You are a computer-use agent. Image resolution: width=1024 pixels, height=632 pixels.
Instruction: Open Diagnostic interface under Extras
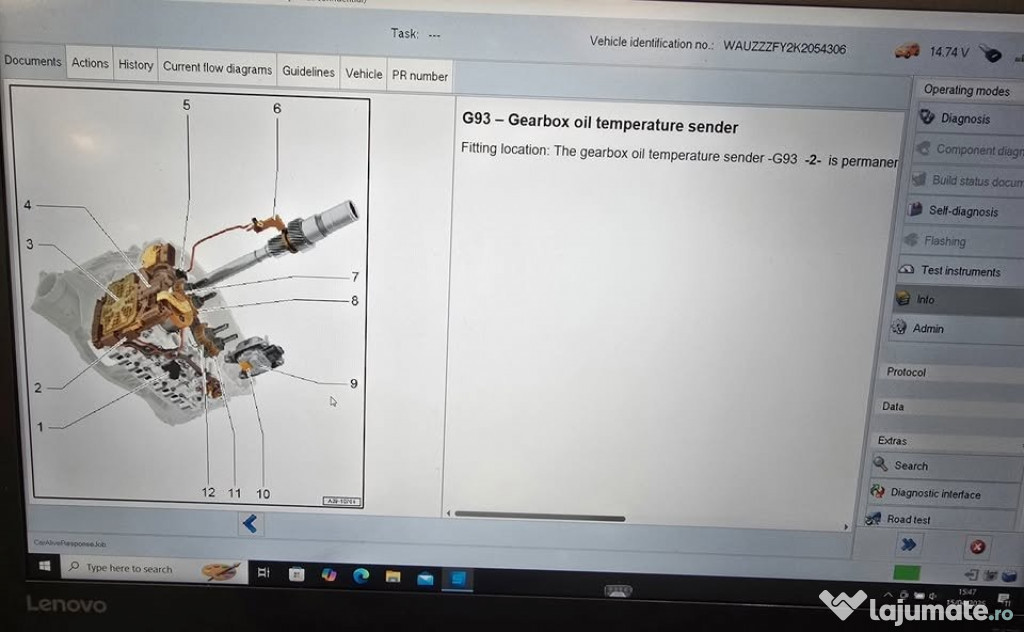934,493
